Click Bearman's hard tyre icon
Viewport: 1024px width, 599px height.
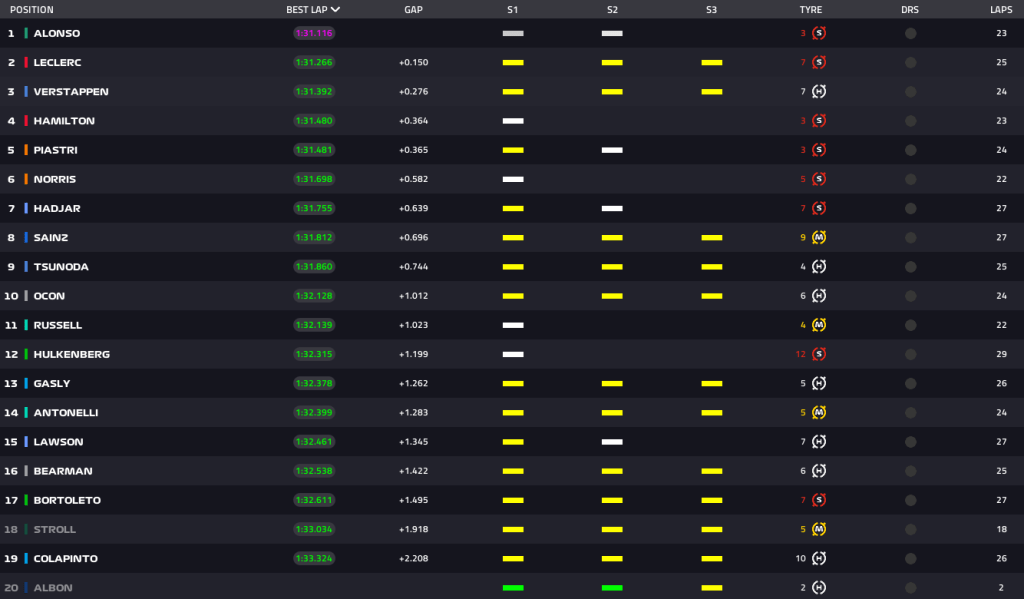pos(818,471)
